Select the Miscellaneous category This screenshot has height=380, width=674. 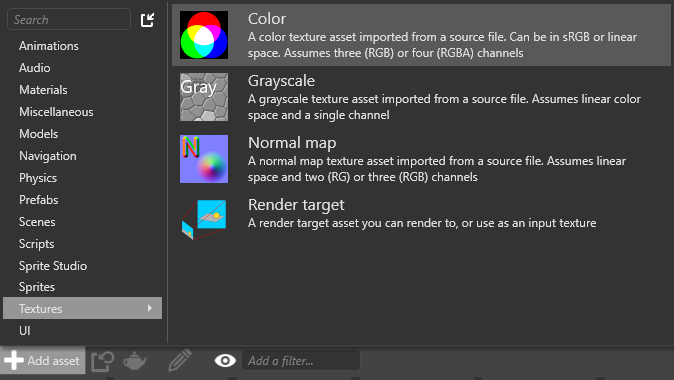tap(56, 112)
